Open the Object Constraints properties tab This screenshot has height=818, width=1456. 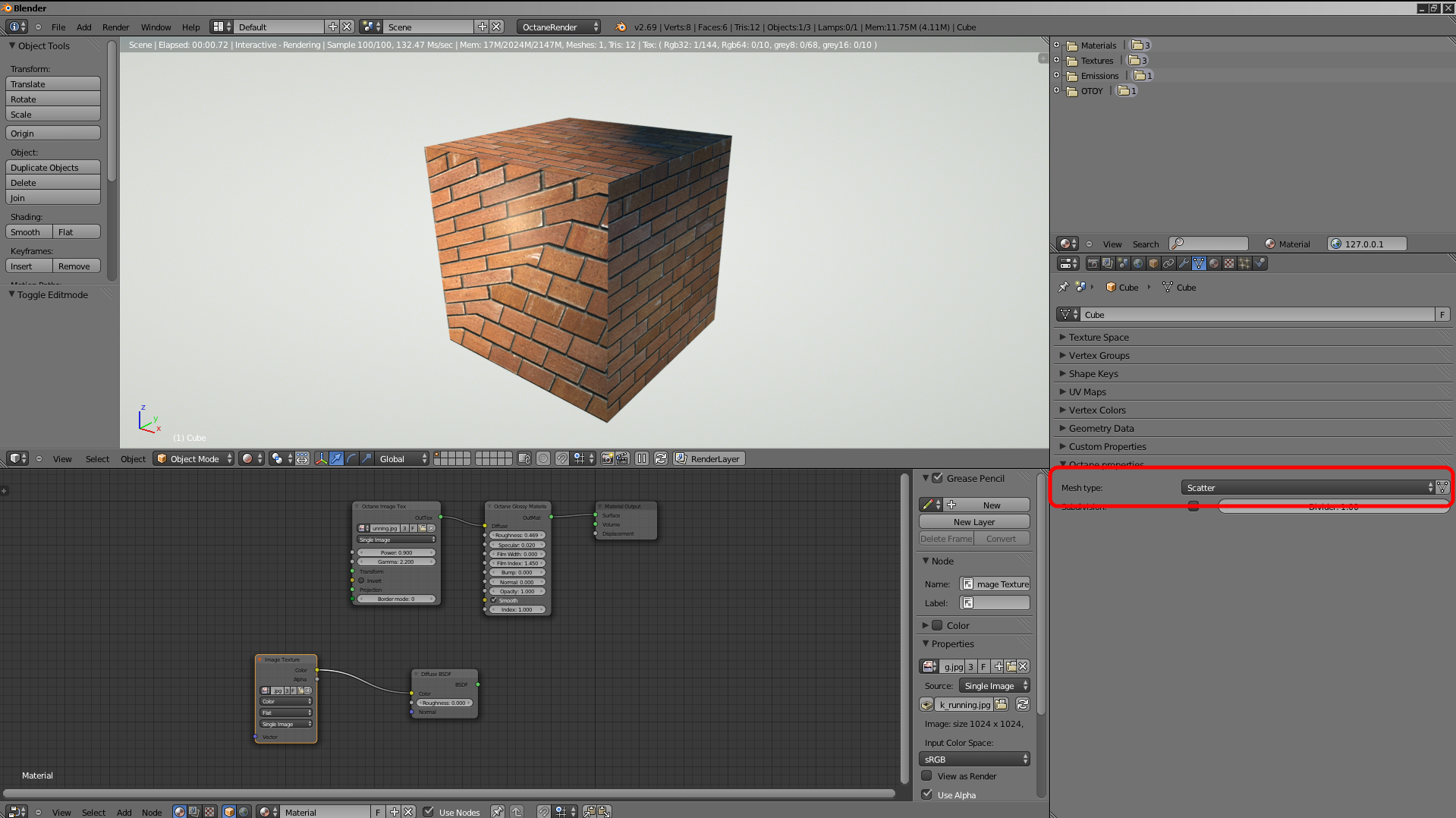coord(1168,263)
